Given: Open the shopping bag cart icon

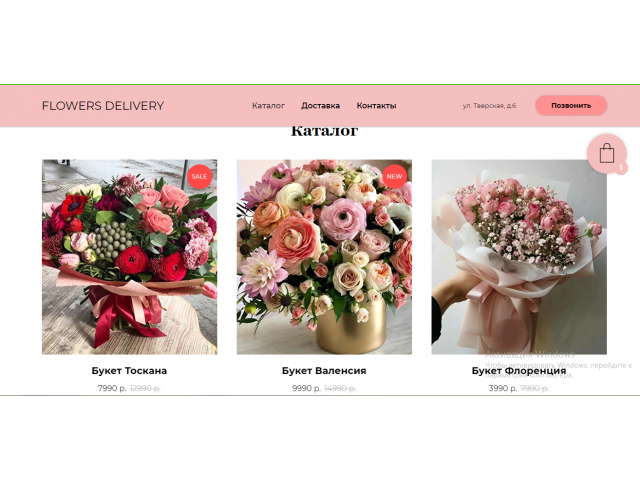Looking at the screenshot, I should pos(606,154).
